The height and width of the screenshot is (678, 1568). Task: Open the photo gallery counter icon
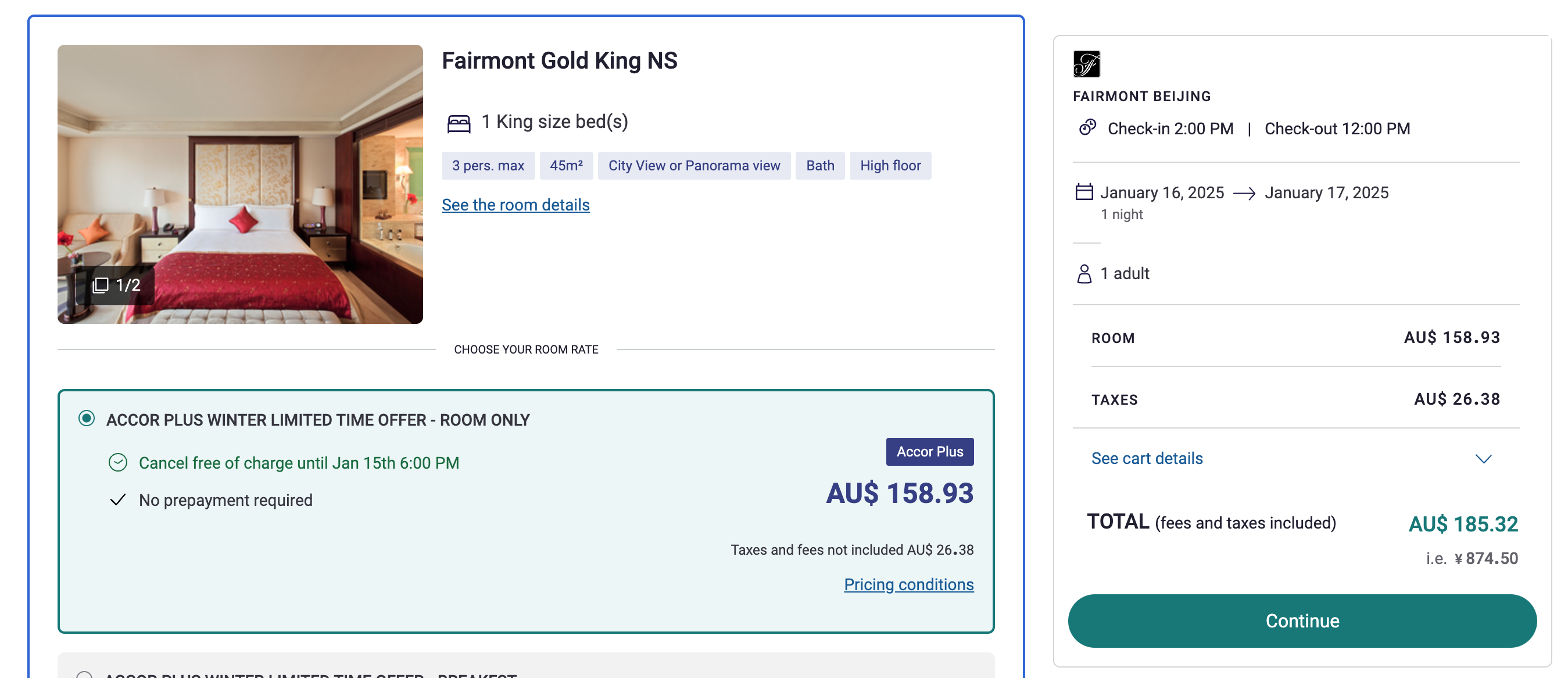tap(101, 285)
